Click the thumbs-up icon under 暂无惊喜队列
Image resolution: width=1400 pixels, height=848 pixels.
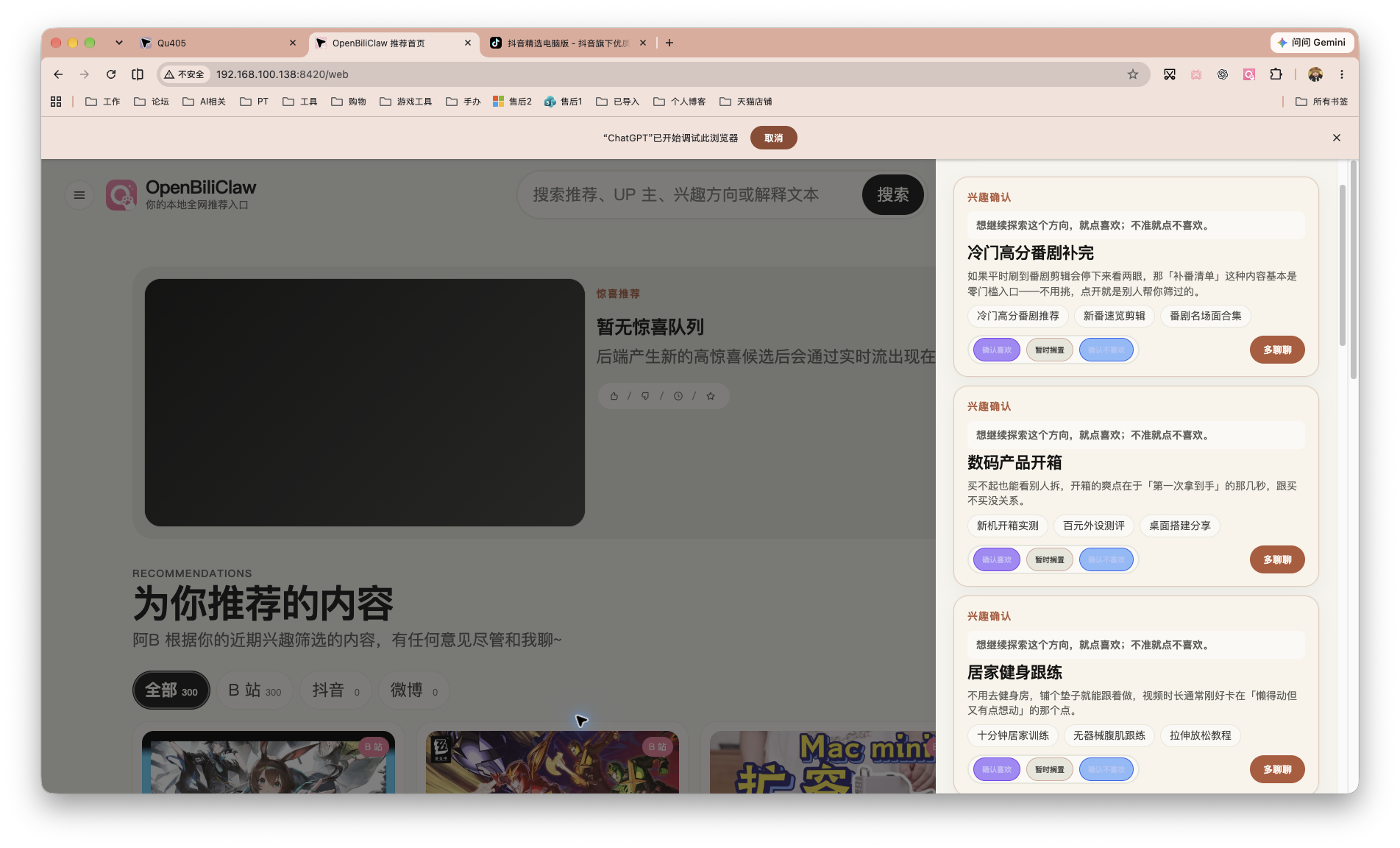click(614, 396)
